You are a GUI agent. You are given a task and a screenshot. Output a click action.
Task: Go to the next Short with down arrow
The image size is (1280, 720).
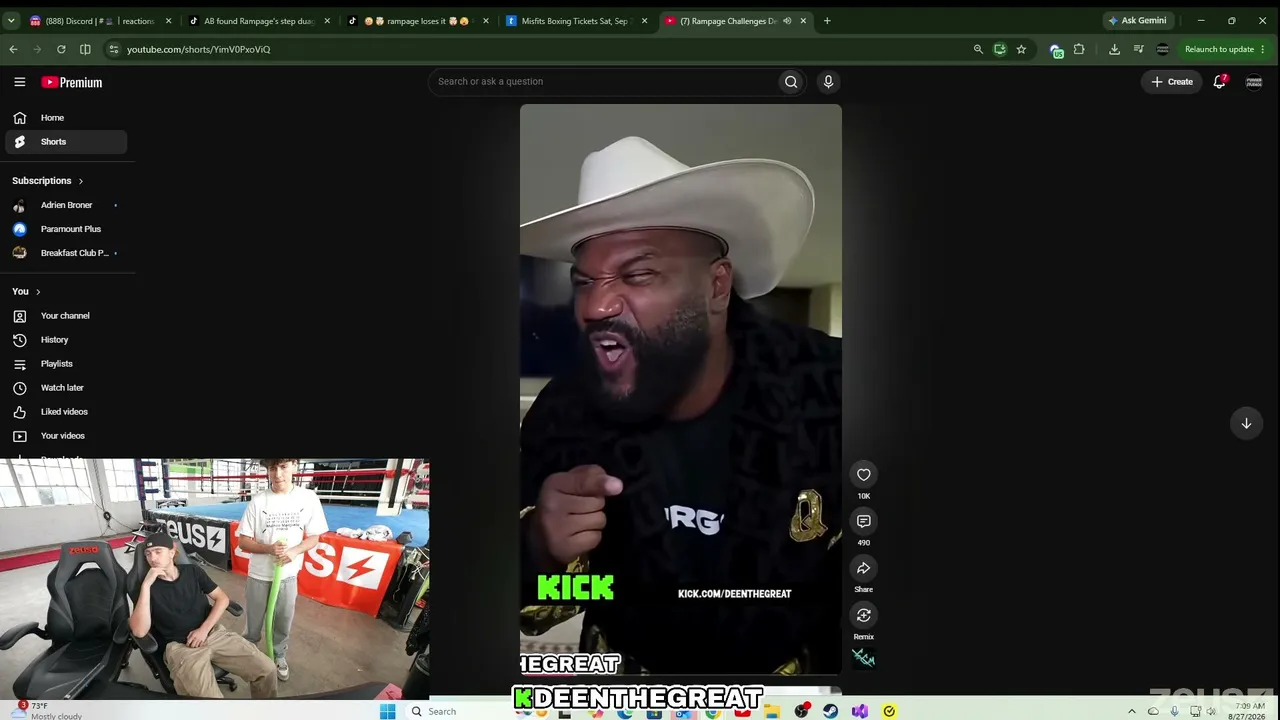coord(1246,423)
